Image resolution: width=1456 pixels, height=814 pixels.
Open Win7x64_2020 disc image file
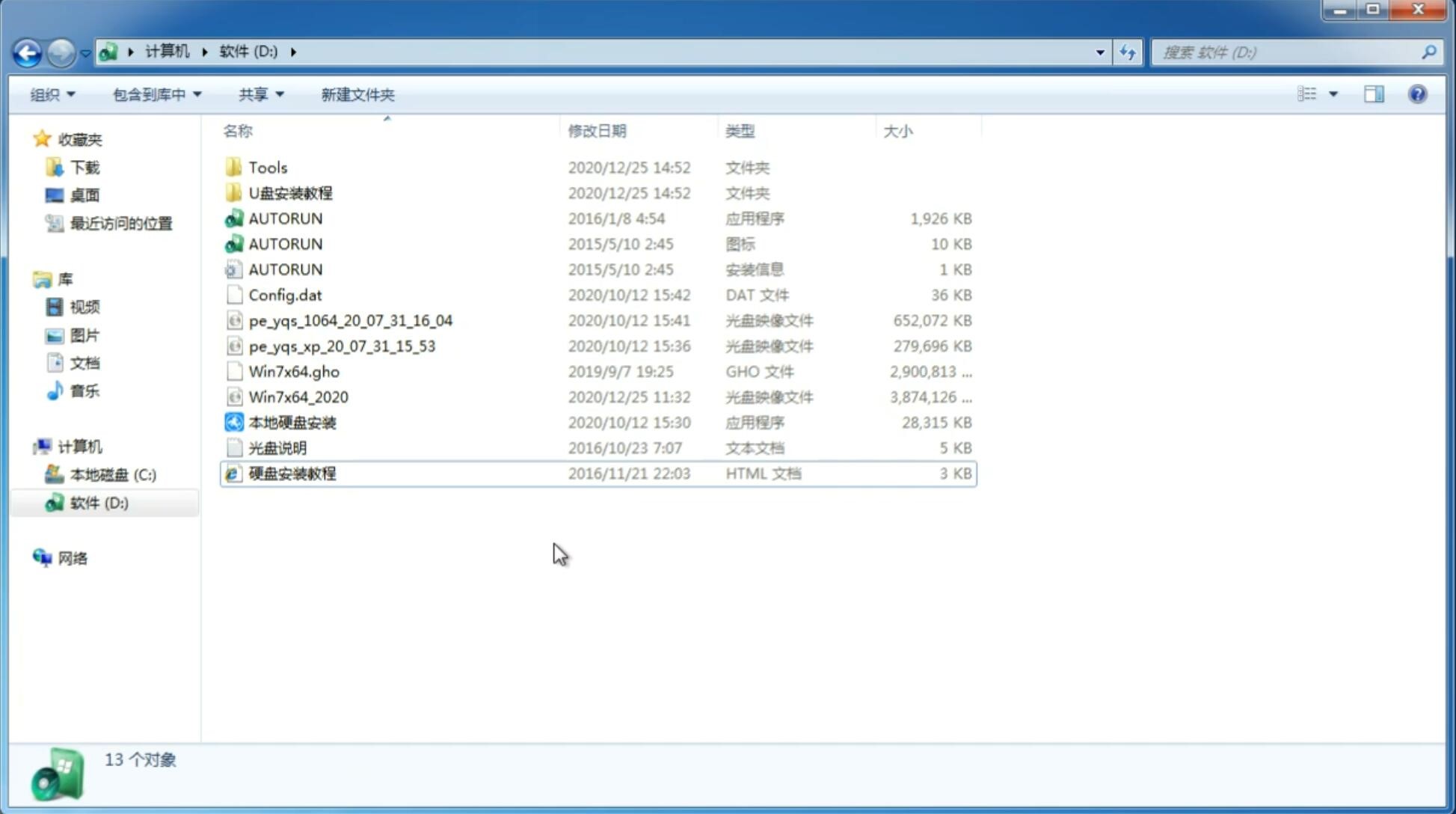point(297,397)
